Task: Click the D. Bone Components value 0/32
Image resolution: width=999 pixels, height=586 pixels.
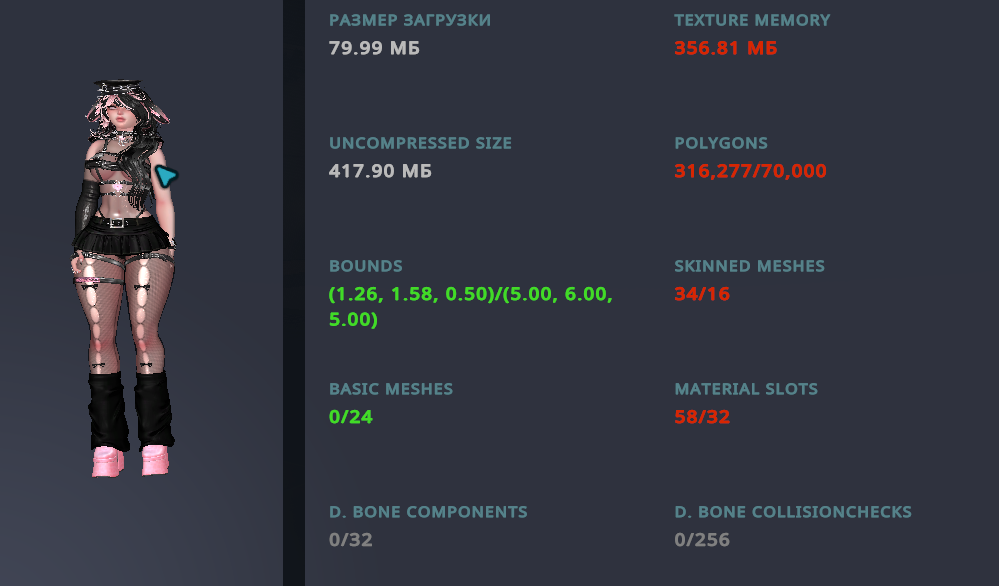Action: 350,540
